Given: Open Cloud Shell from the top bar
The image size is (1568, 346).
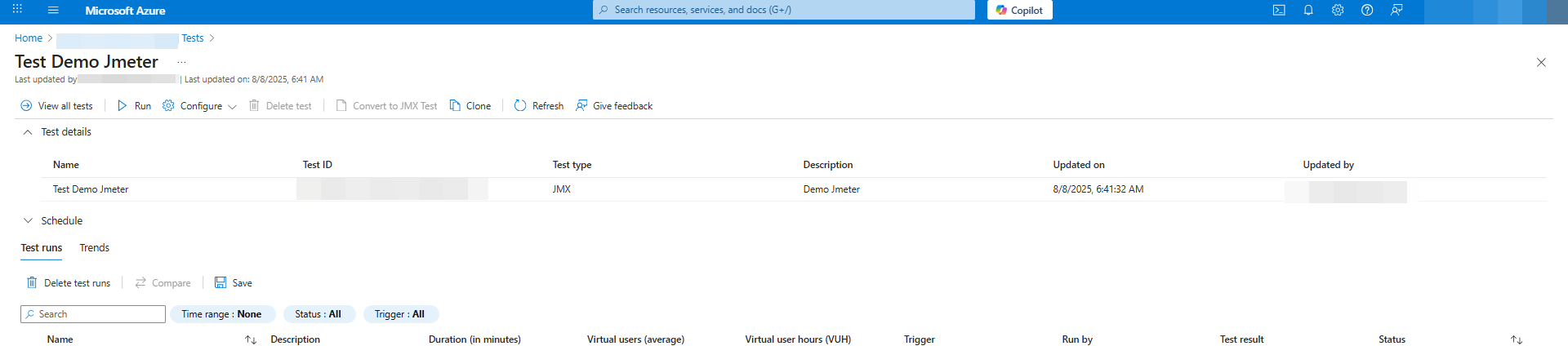Looking at the screenshot, I should pyautogui.click(x=1279, y=11).
